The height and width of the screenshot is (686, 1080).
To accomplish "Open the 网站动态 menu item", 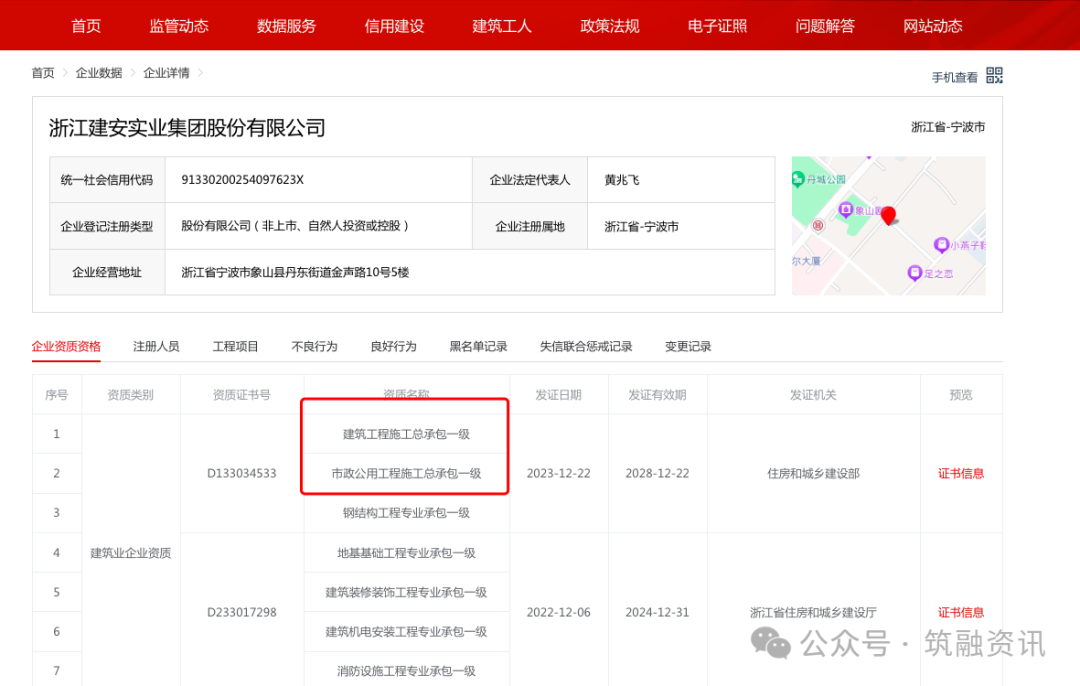I will (933, 26).
